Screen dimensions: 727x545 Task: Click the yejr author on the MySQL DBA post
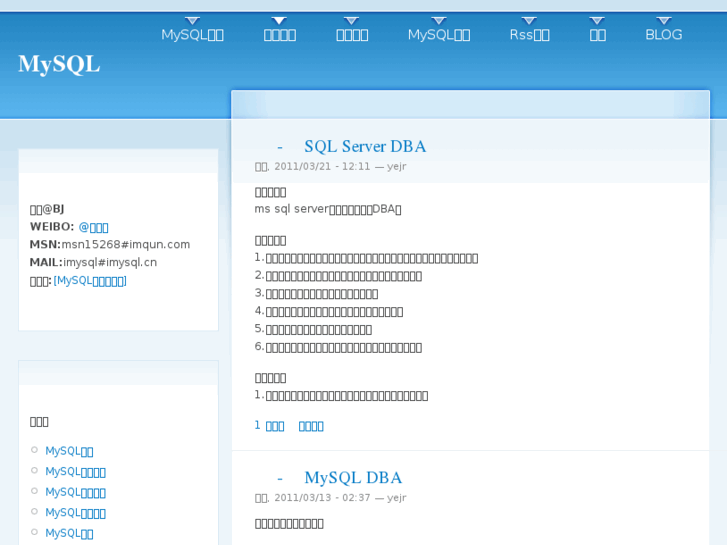click(x=396, y=498)
